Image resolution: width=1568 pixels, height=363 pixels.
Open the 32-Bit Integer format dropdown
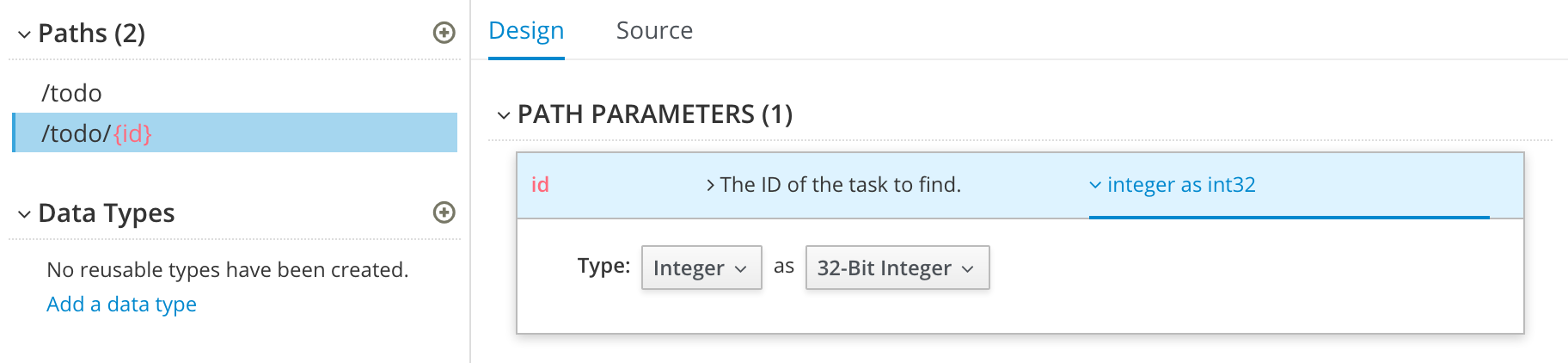pos(897,268)
